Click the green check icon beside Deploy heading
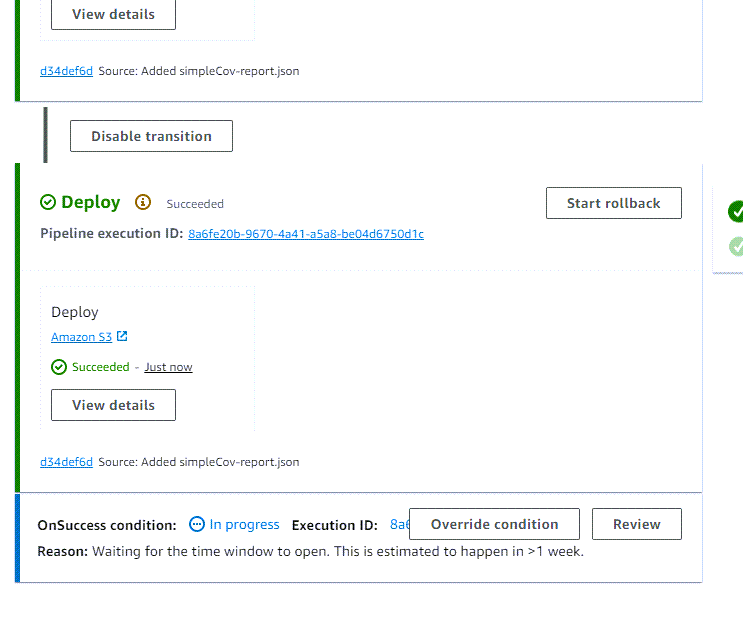Image resolution: width=743 pixels, height=620 pixels. (x=48, y=203)
